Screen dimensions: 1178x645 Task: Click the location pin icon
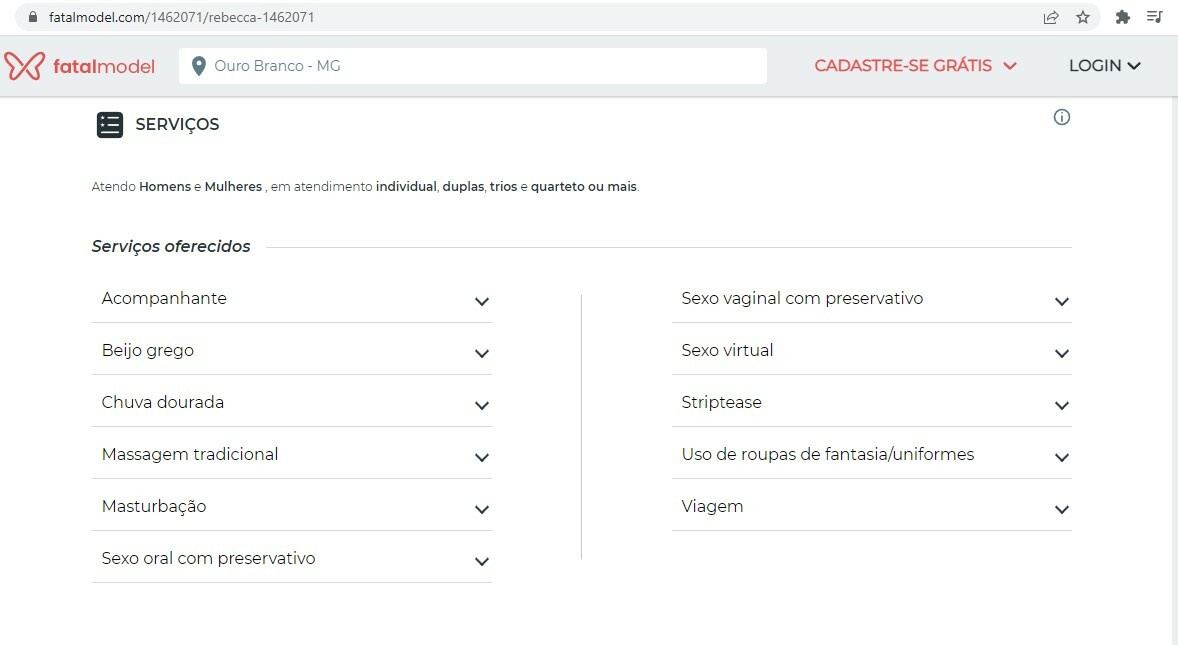point(198,66)
